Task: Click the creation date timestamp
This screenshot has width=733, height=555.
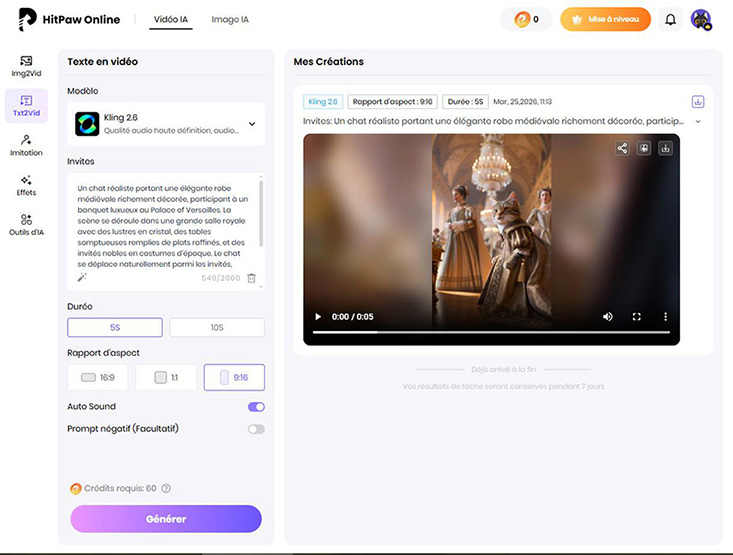Action: point(523,101)
